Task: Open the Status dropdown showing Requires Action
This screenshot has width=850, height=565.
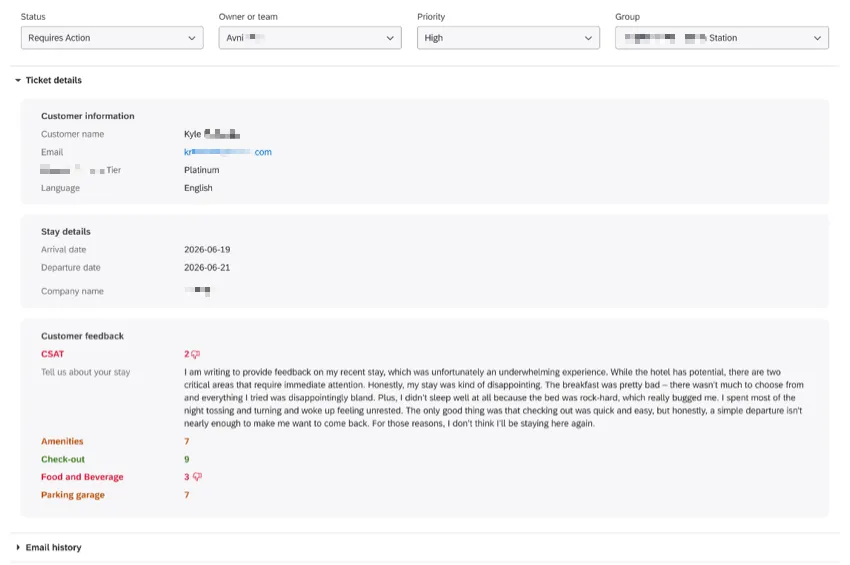Action: click(x=112, y=38)
